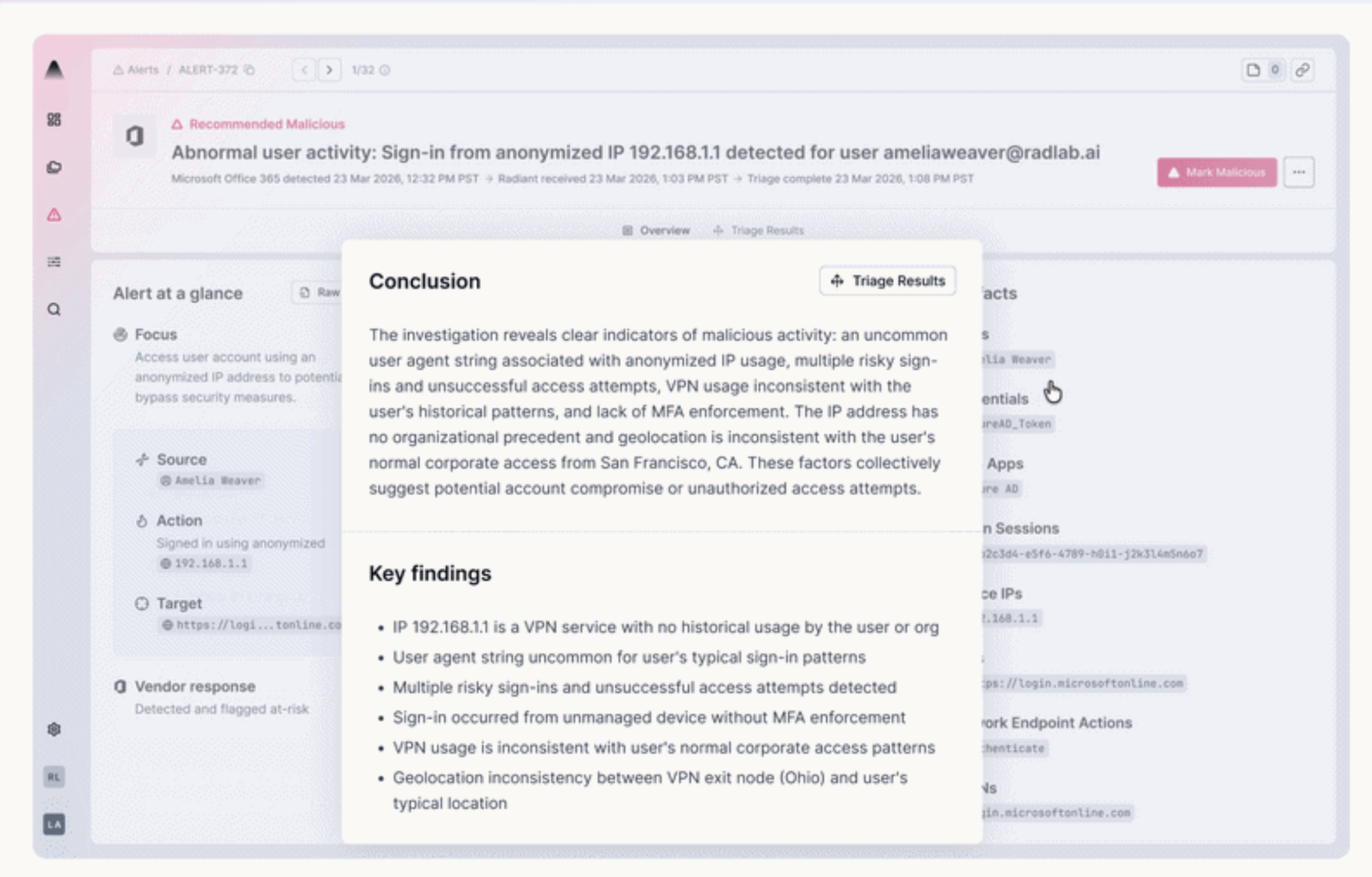Screen dimensions: 1372x877
Task: Open the Alerts triangle icon in sidebar
Action: point(54,215)
